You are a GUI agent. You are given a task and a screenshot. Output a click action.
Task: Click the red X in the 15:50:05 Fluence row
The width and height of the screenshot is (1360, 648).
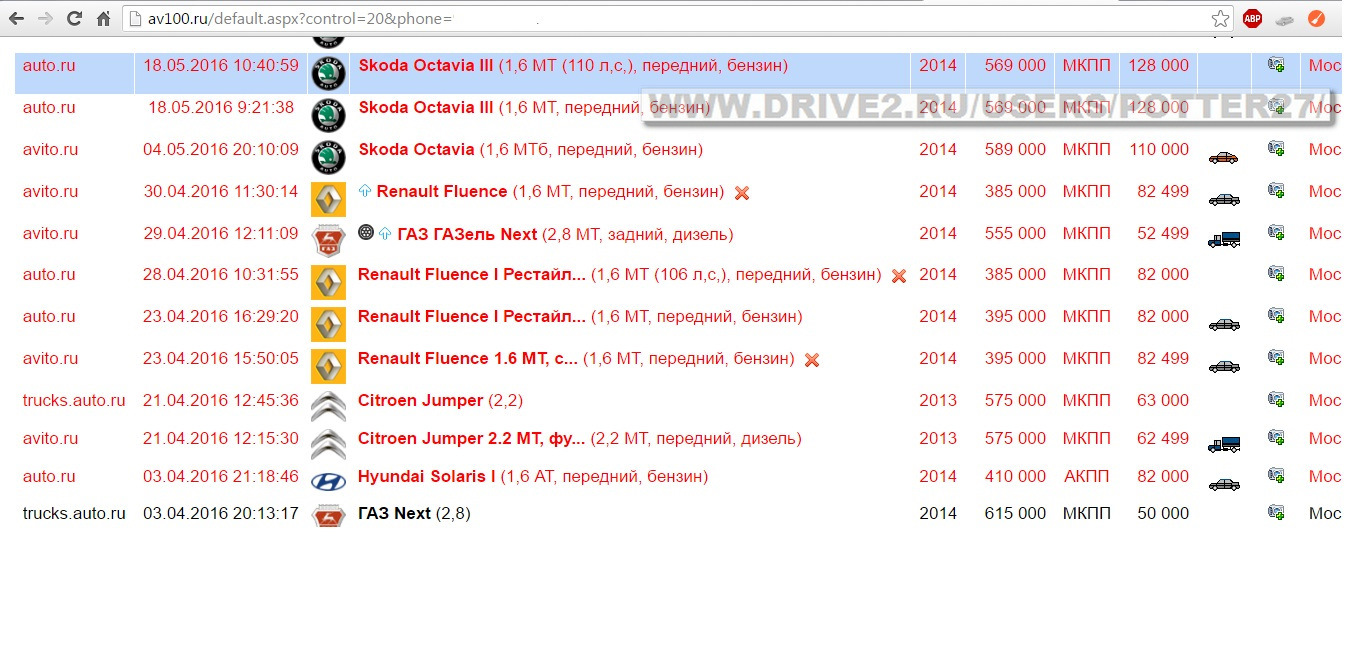click(812, 360)
